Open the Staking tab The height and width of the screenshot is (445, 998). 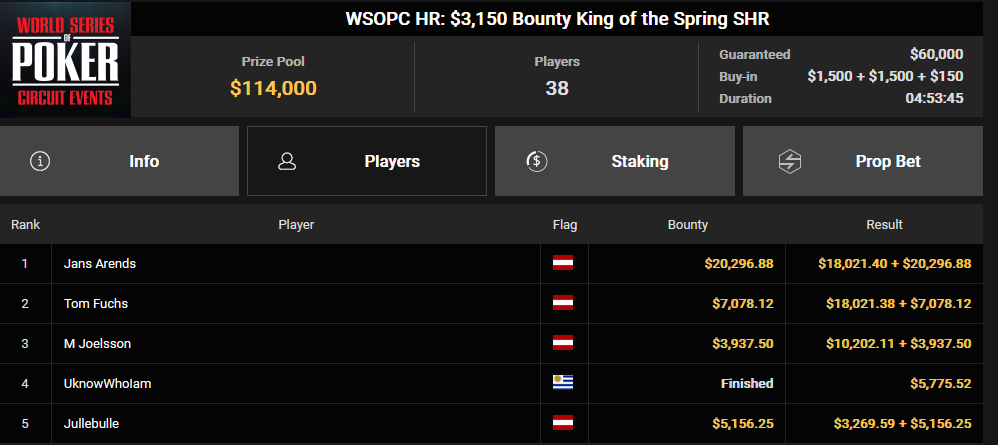point(615,161)
